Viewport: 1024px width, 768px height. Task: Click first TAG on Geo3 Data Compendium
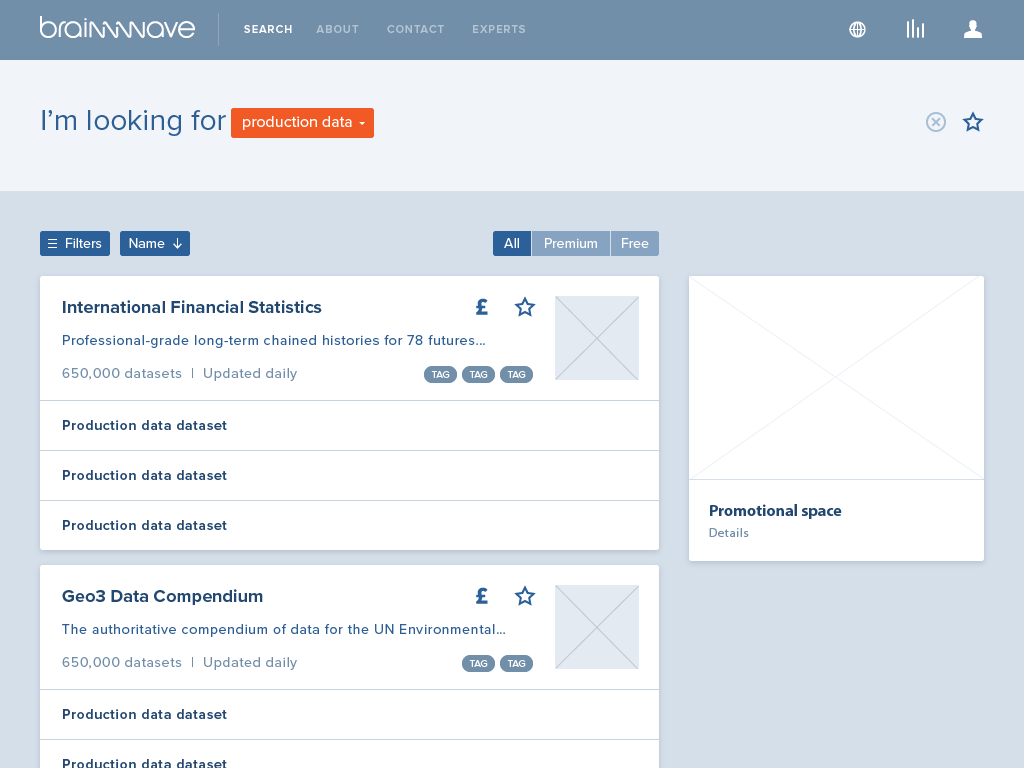[x=479, y=664]
